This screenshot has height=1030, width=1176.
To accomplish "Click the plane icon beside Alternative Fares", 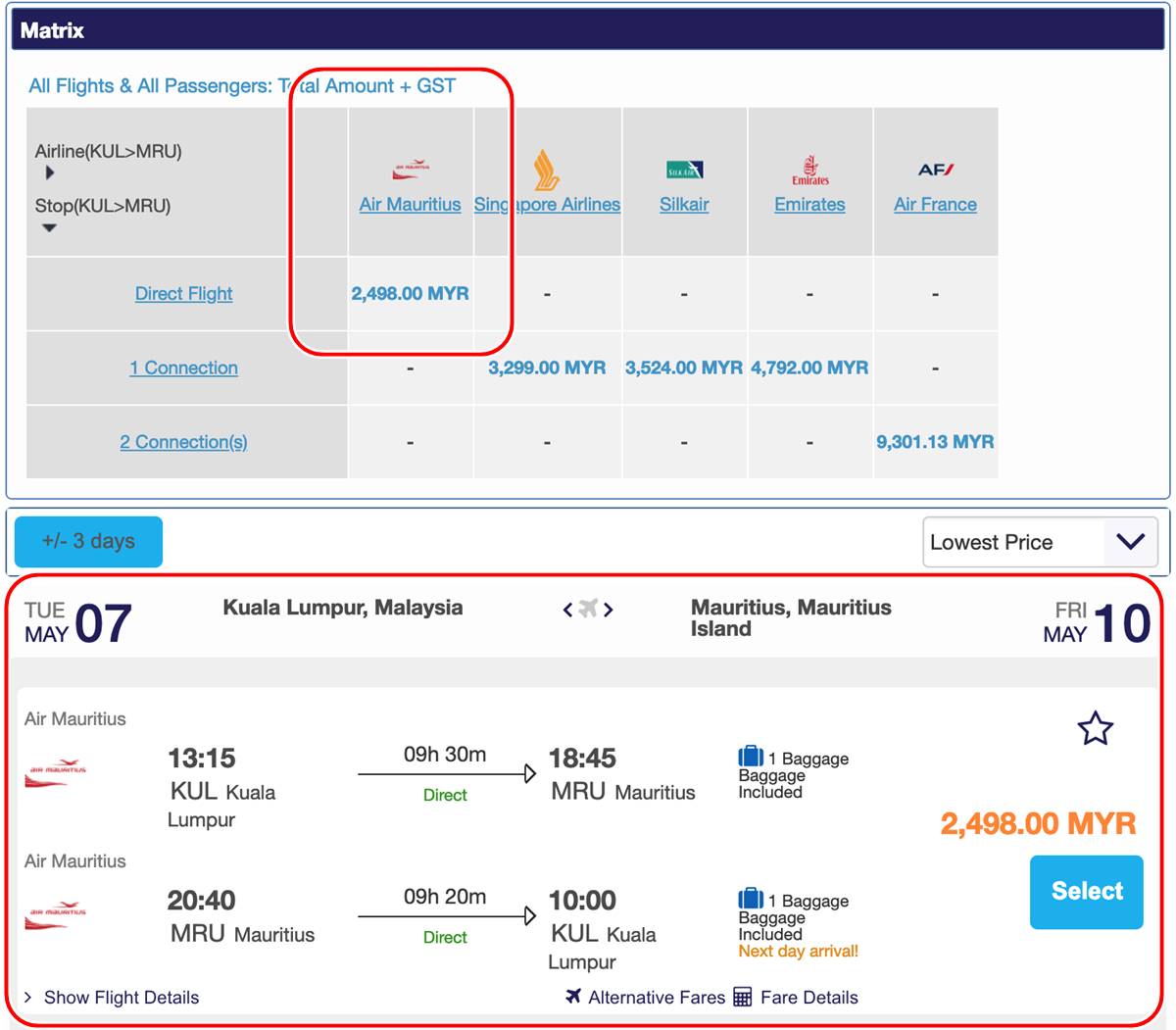I will pos(573,997).
